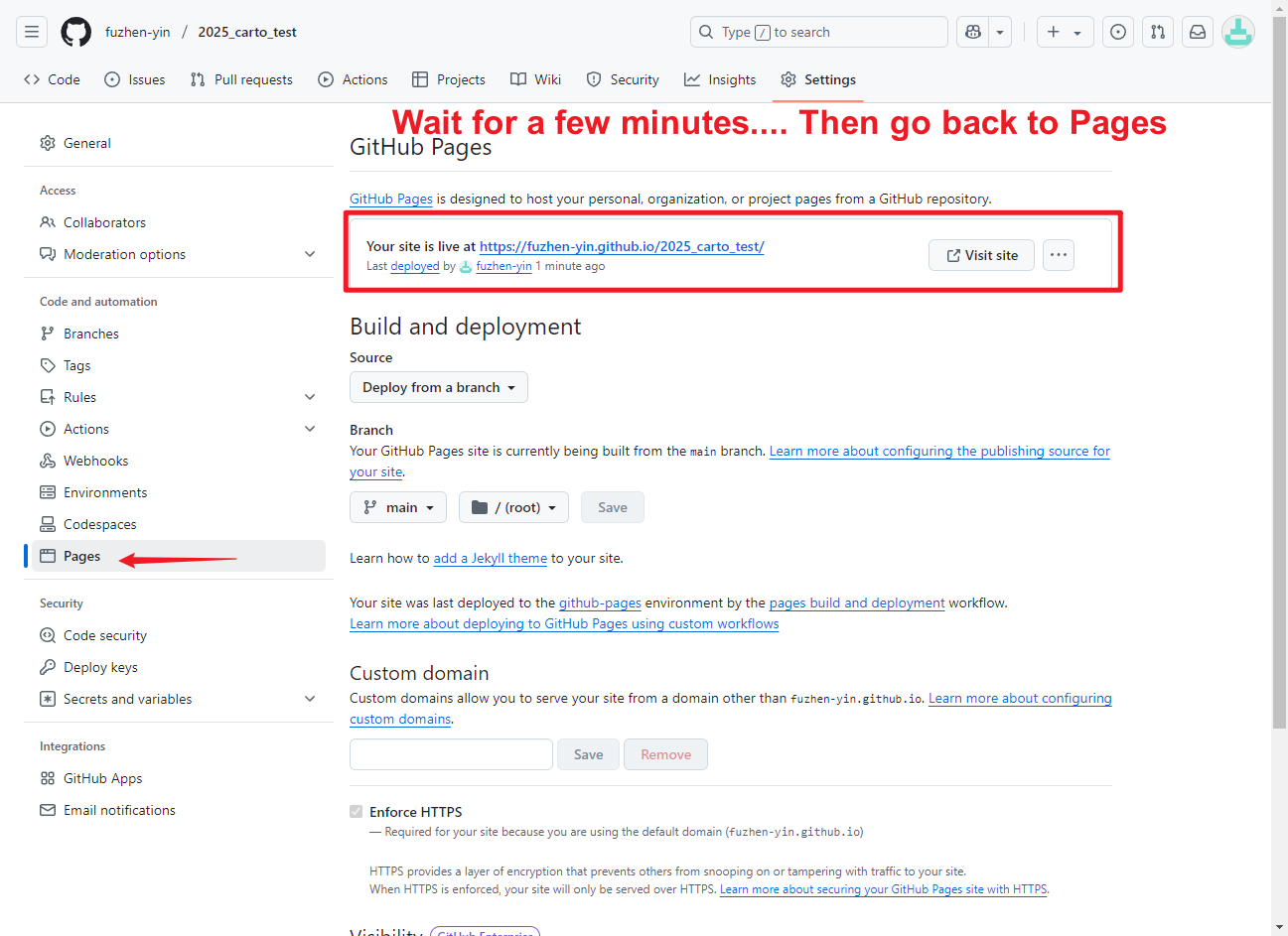Open the hamburger navigation menu

pyautogui.click(x=32, y=32)
